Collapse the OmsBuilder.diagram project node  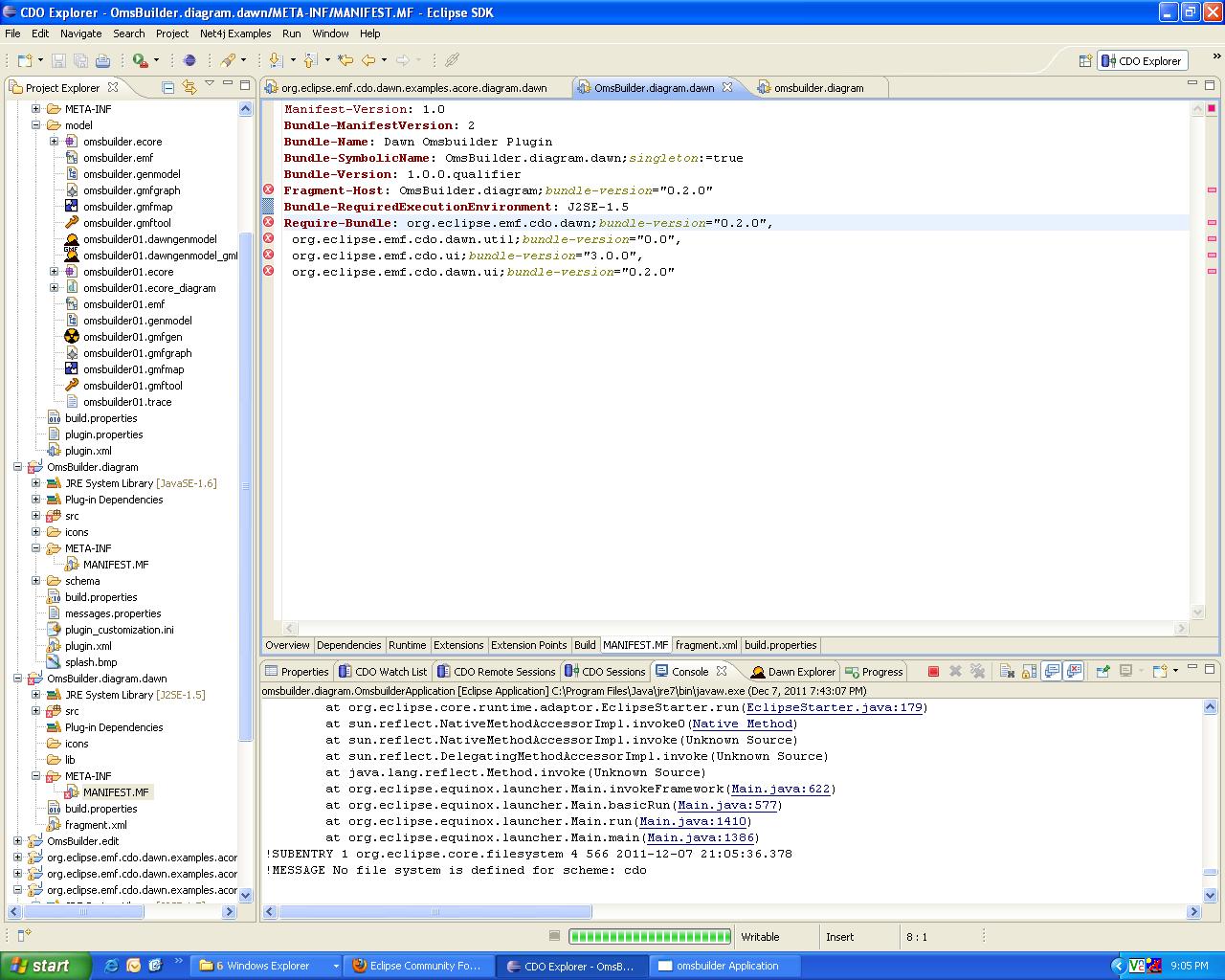[18, 467]
